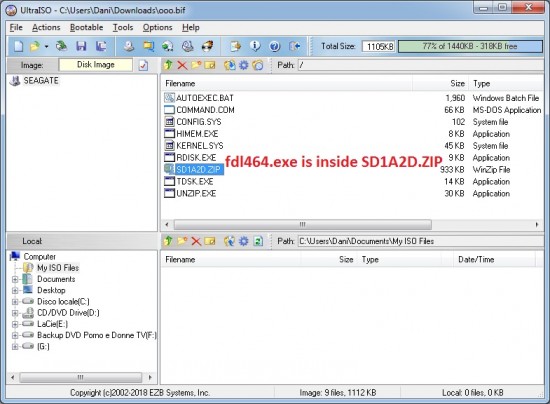Click Rename icon in image pane toolbar
This screenshot has height=404, width=550.
click(210, 65)
